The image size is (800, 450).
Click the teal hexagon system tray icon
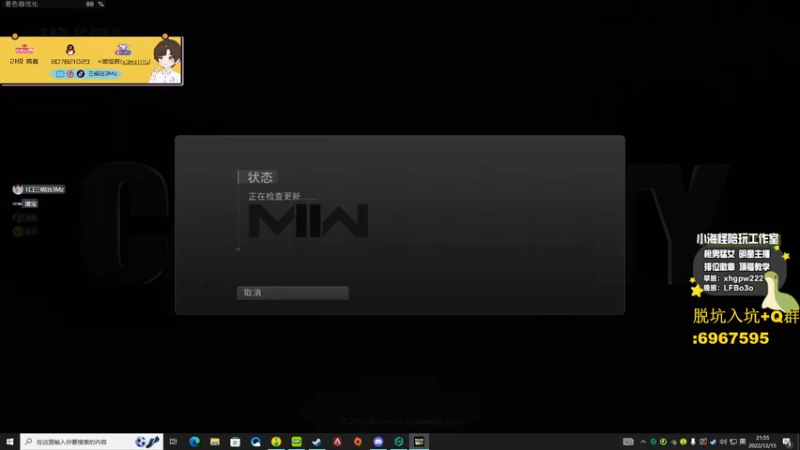[653, 442]
